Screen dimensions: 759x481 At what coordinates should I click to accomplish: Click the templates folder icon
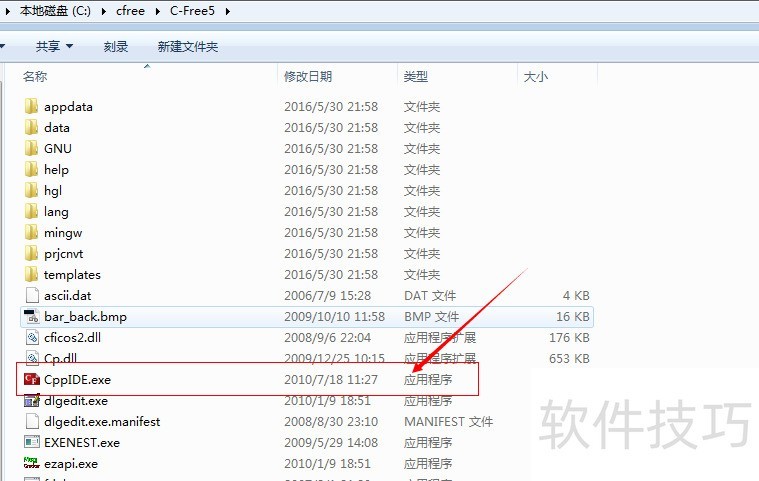tap(31, 274)
